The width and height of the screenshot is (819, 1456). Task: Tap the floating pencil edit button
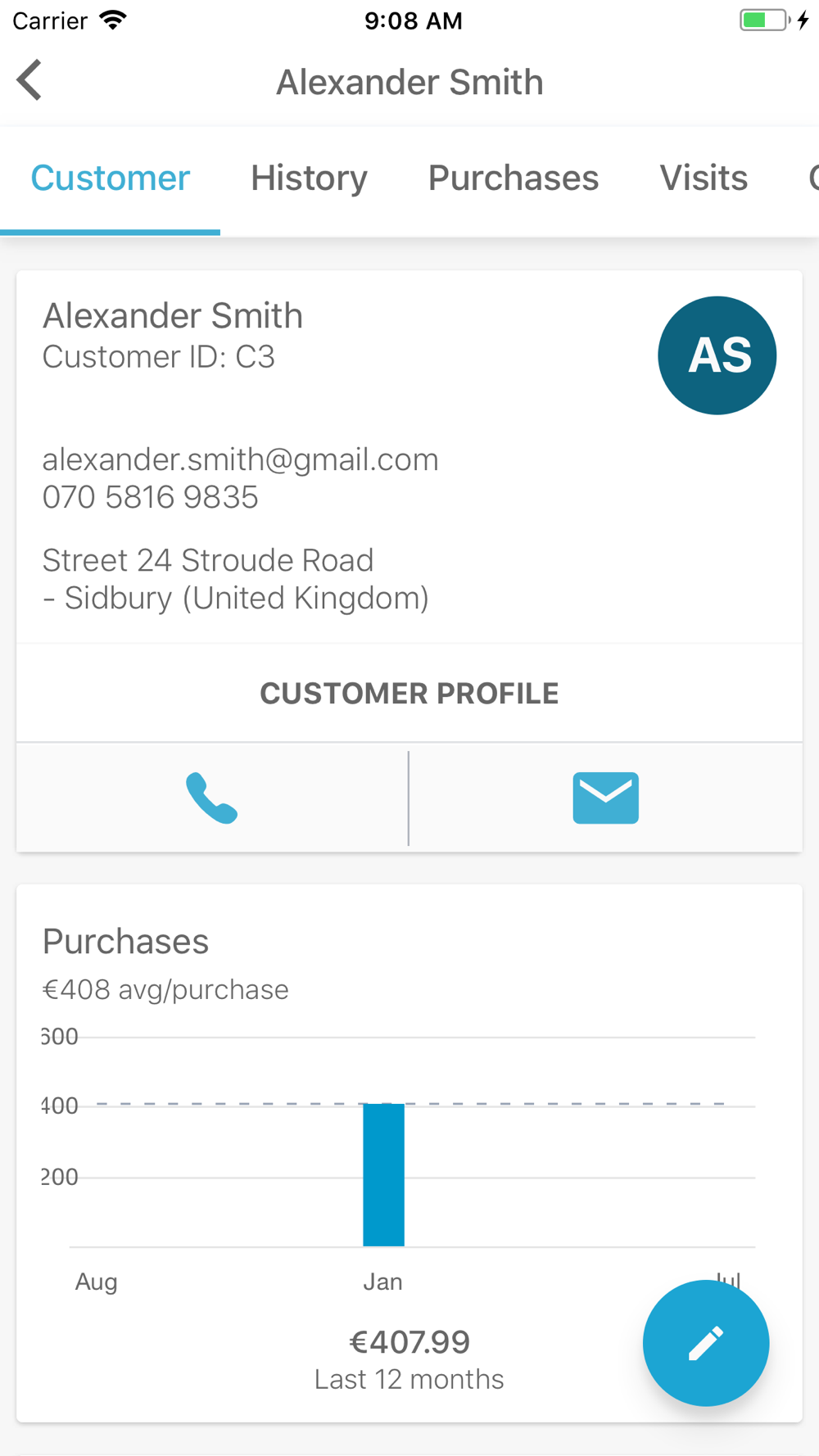(705, 1343)
